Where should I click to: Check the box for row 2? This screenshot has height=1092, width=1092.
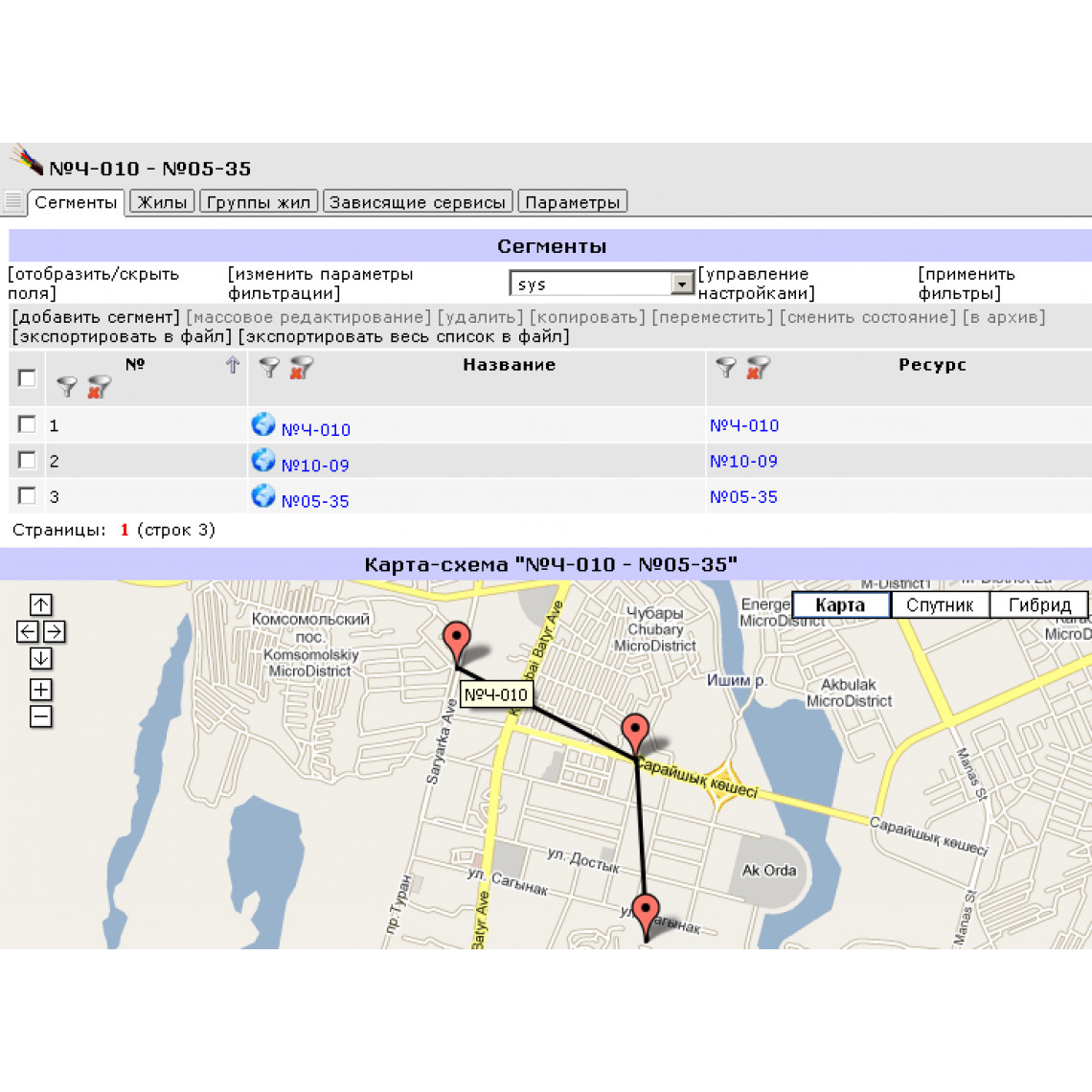pos(27,460)
